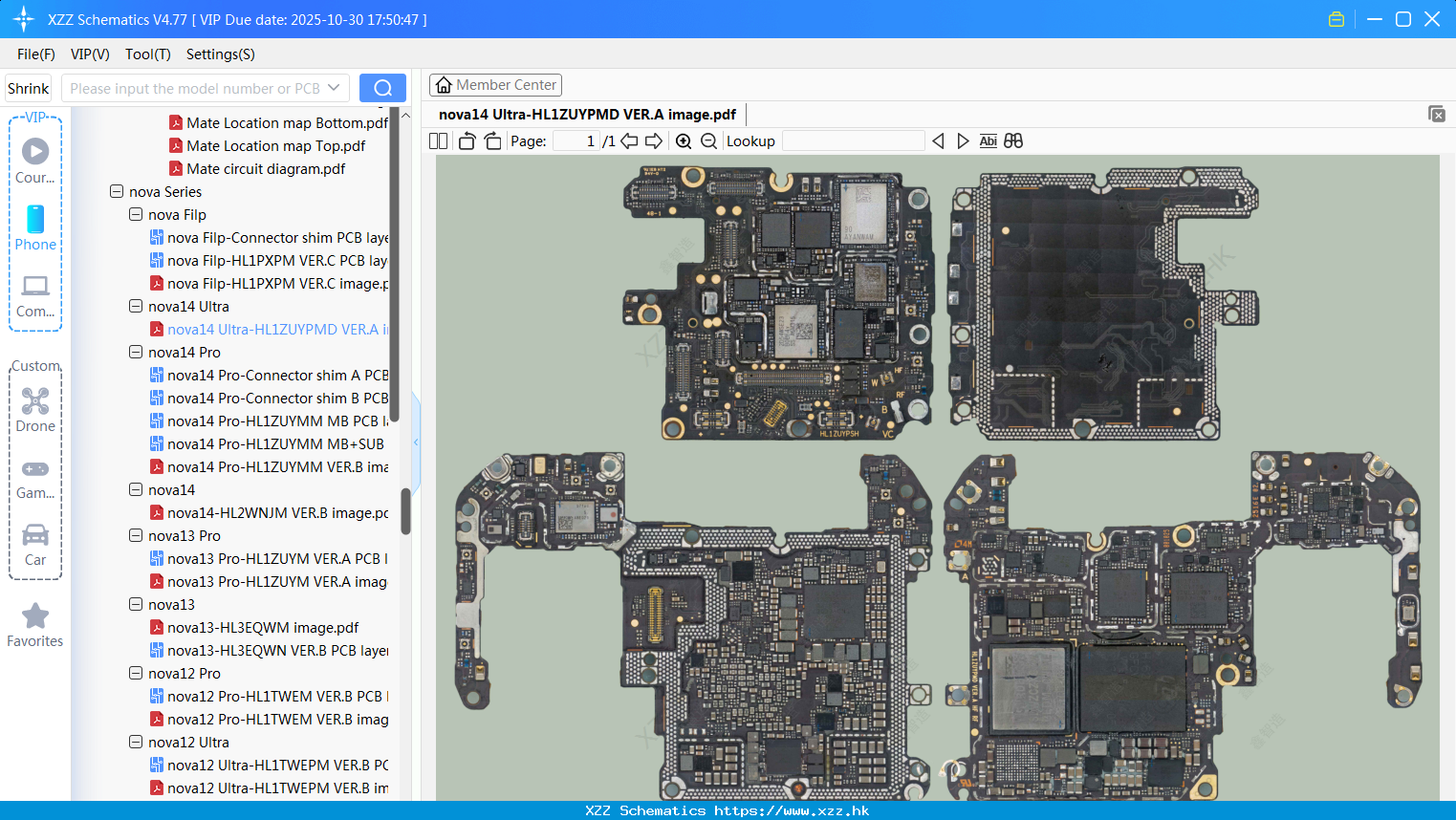Image resolution: width=1456 pixels, height=820 pixels.
Task: Go to previous page arrow
Action: pos(629,141)
